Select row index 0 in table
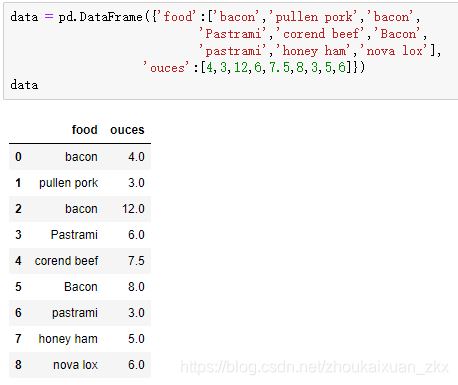 point(18,157)
